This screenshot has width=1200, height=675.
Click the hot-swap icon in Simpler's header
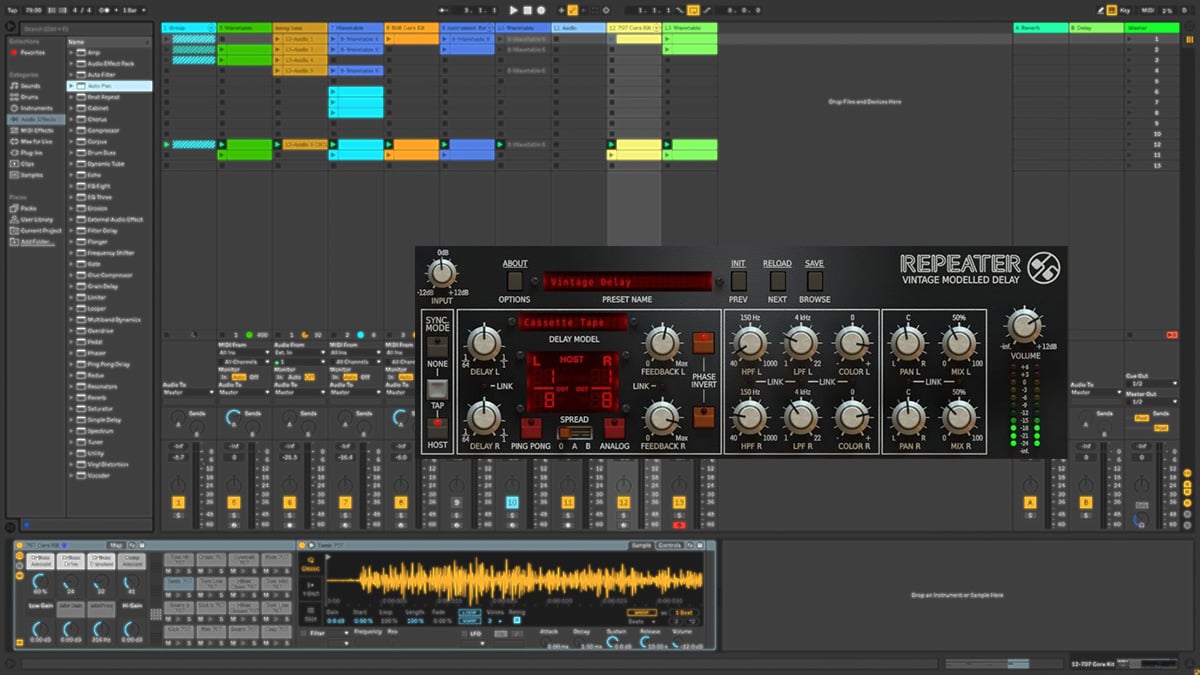(690, 545)
